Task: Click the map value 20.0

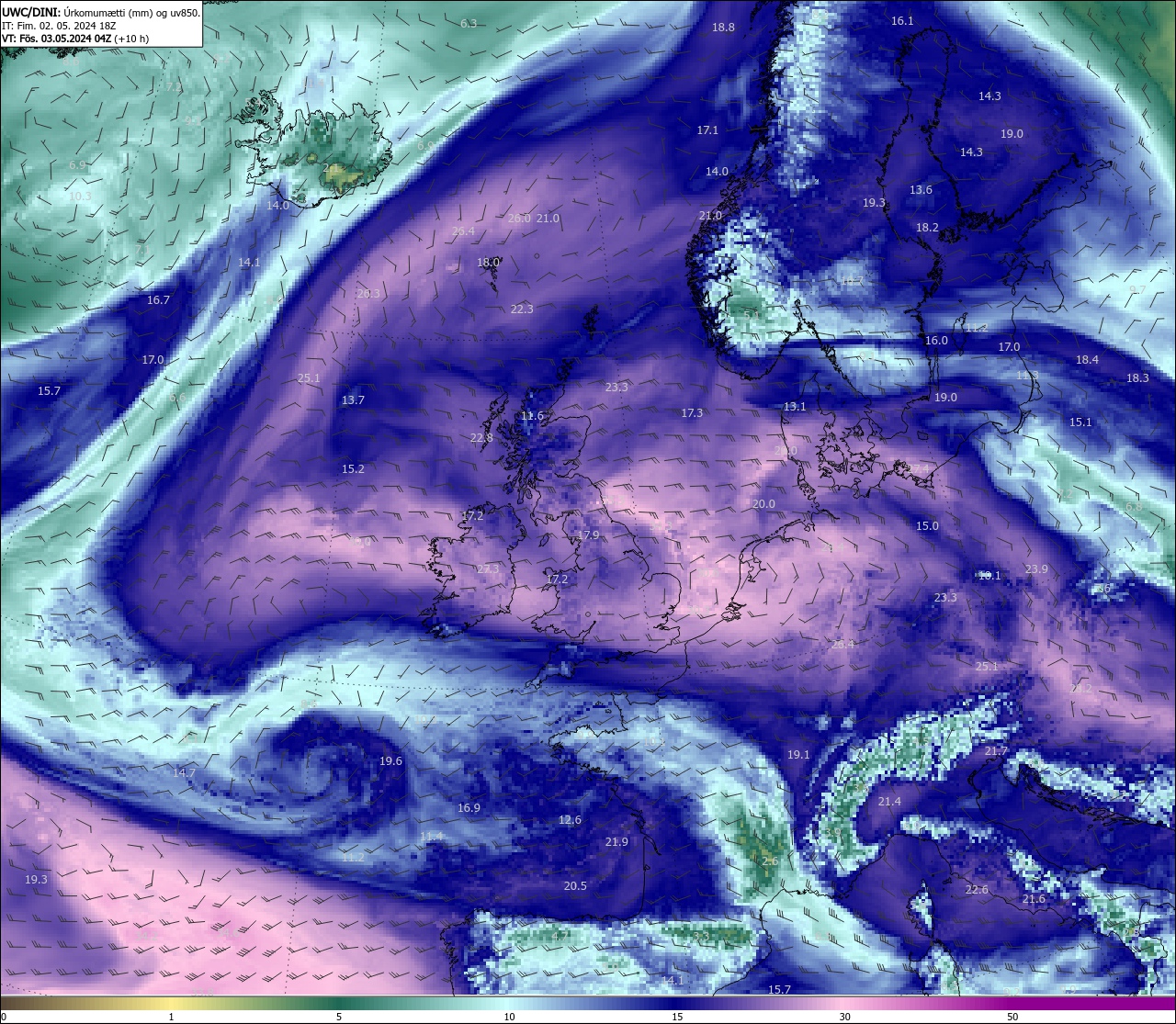Action: point(763,504)
